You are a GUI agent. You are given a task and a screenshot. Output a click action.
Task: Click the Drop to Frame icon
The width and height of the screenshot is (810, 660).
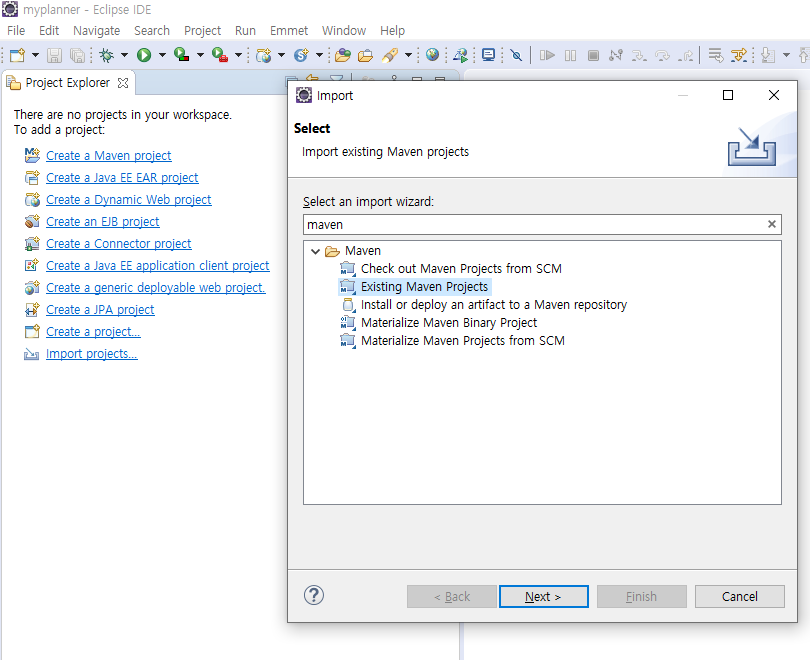[715, 55]
